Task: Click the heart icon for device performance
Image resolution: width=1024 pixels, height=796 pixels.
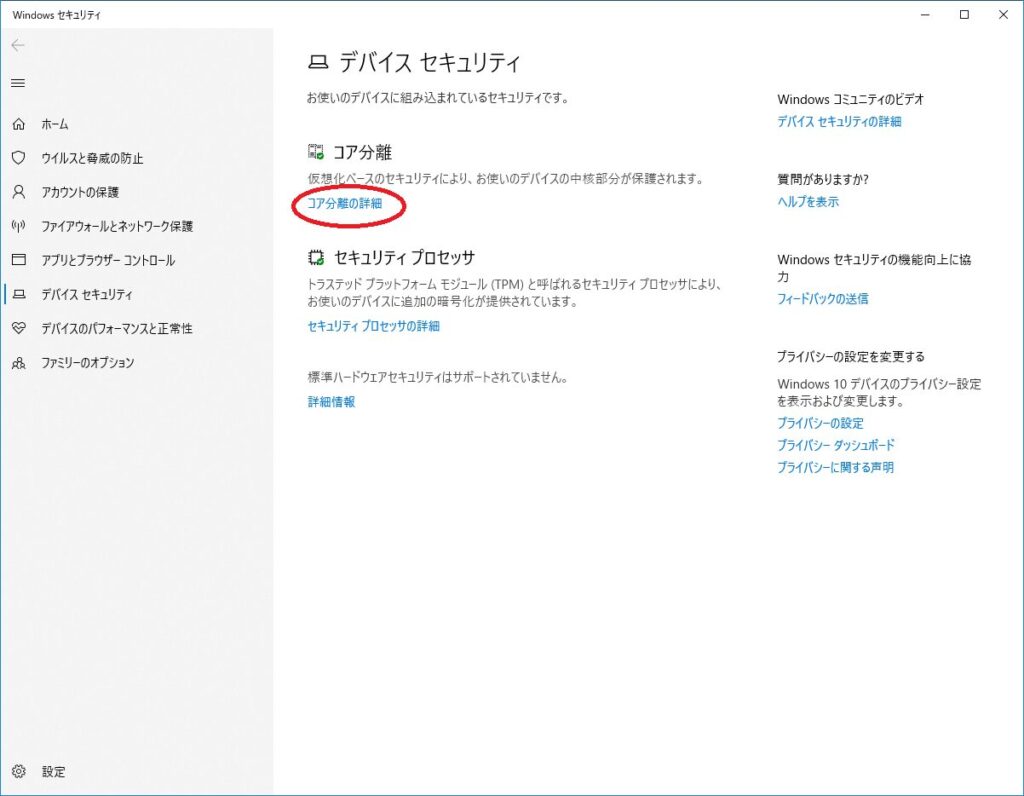Action: tap(19, 328)
